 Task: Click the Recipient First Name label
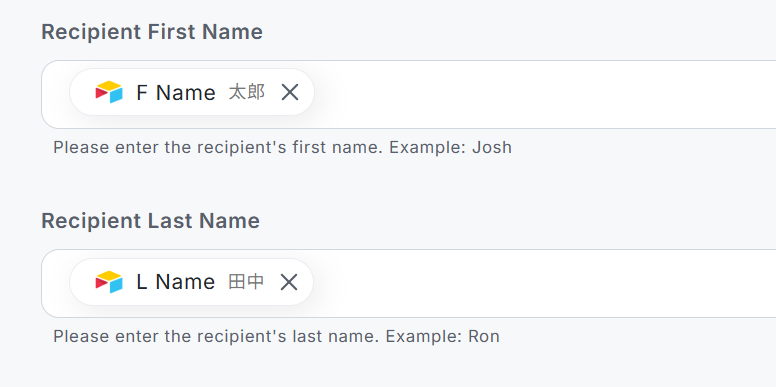[152, 32]
